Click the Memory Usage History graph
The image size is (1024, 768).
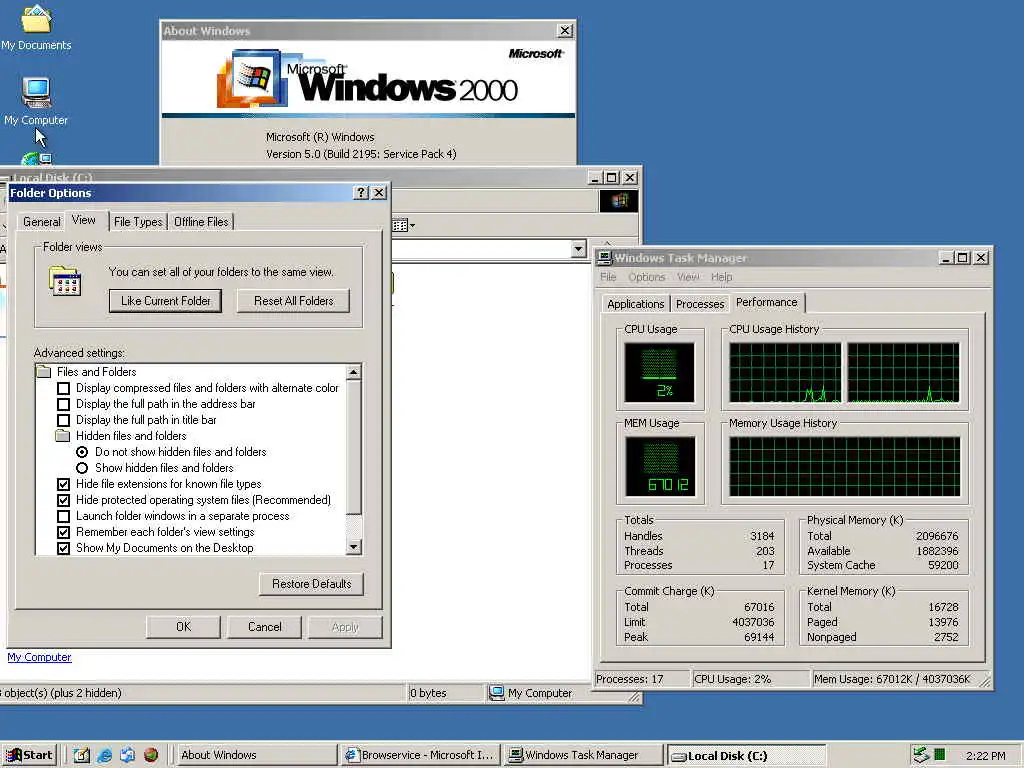tap(844, 466)
